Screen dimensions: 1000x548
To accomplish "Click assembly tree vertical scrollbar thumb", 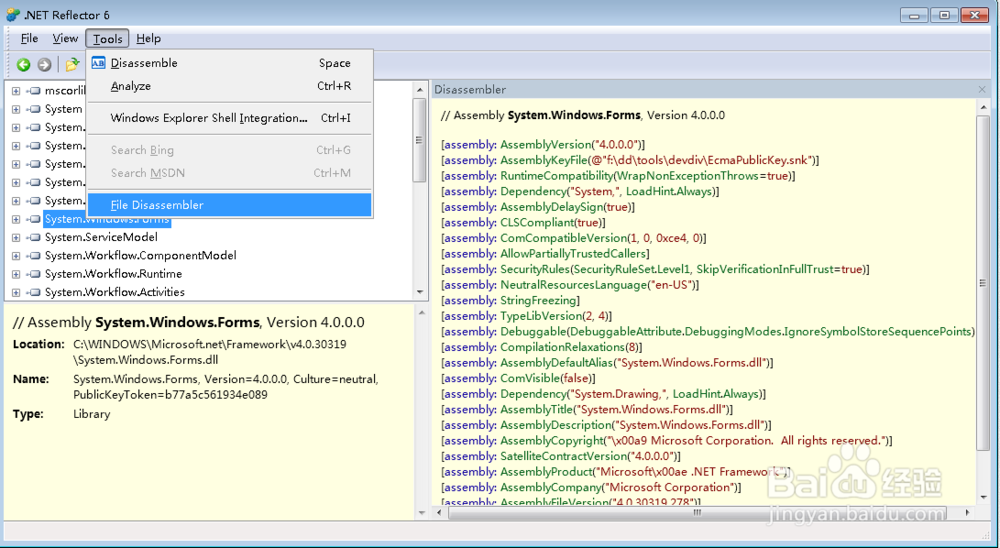I will [x=419, y=140].
